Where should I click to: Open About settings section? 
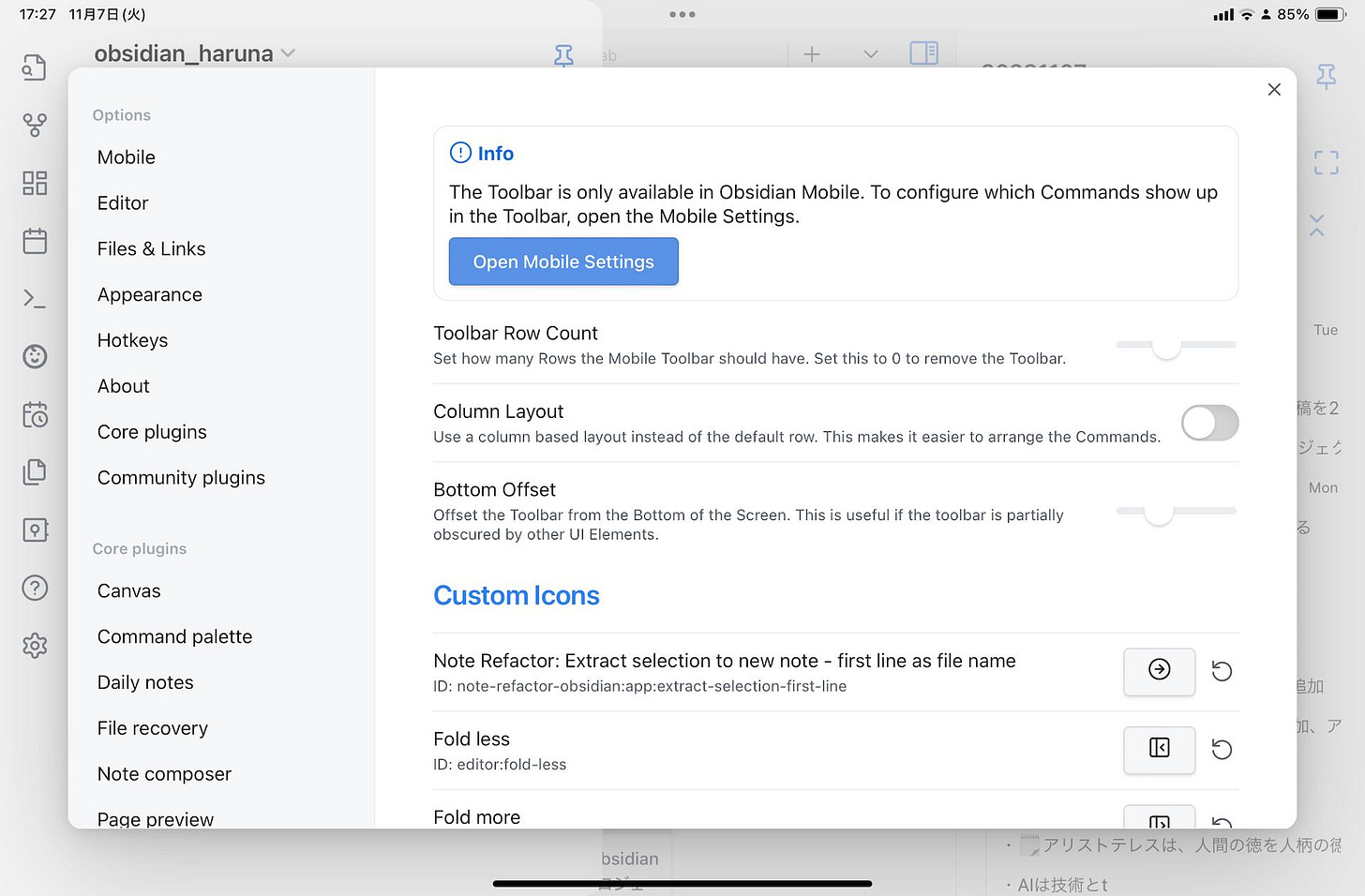[x=123, y=386]
